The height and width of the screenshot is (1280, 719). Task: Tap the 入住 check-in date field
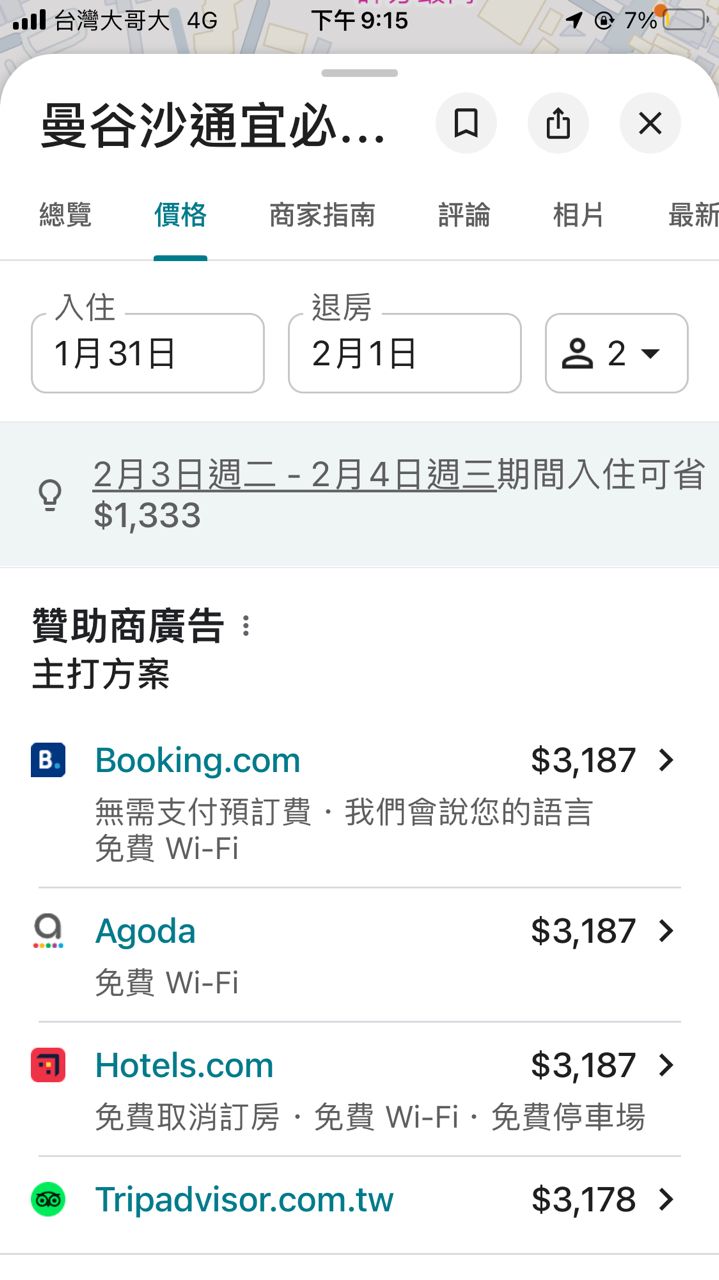point(148,354)
